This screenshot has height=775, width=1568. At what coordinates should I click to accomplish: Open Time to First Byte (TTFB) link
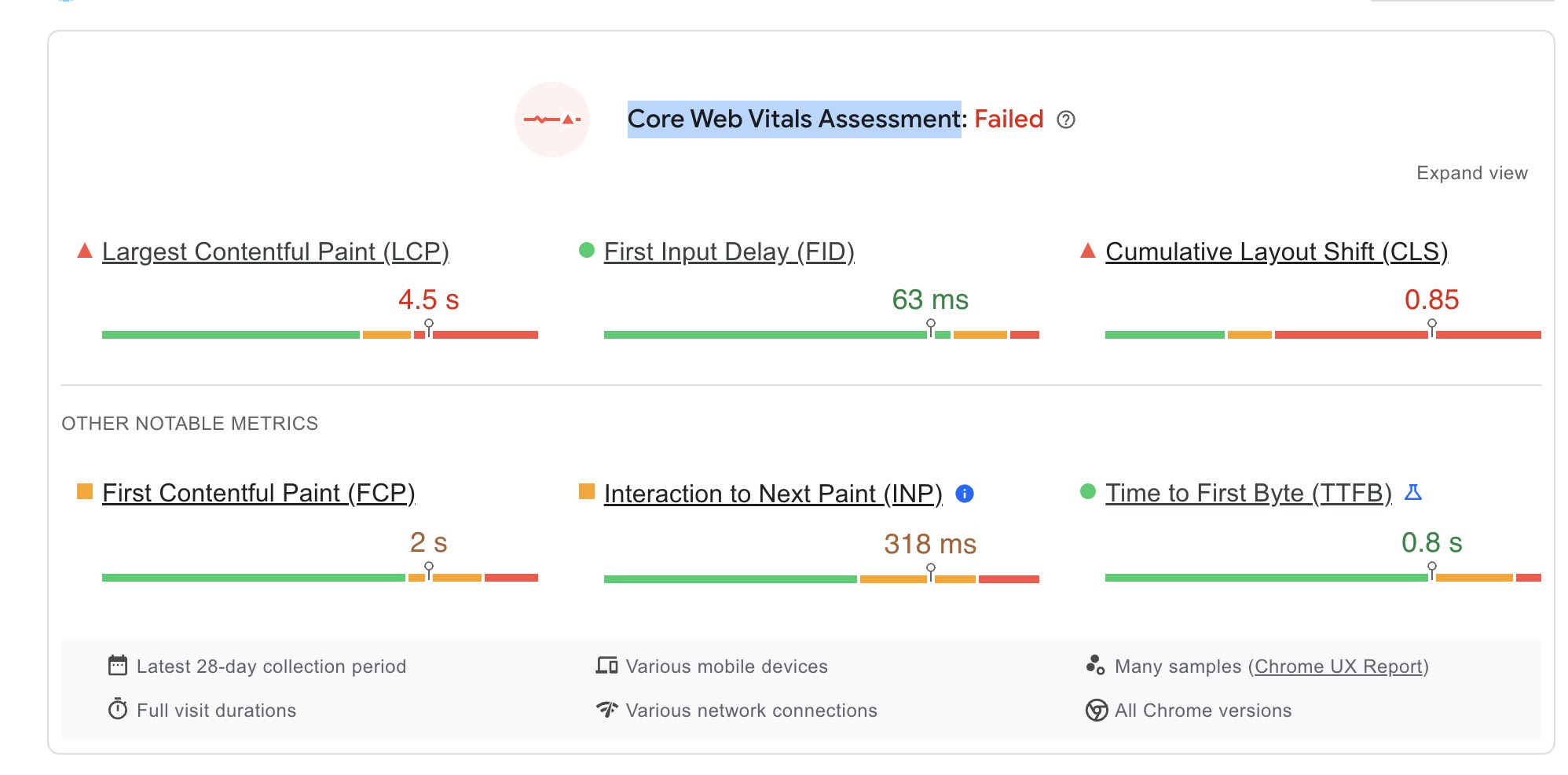point(1247,493)
